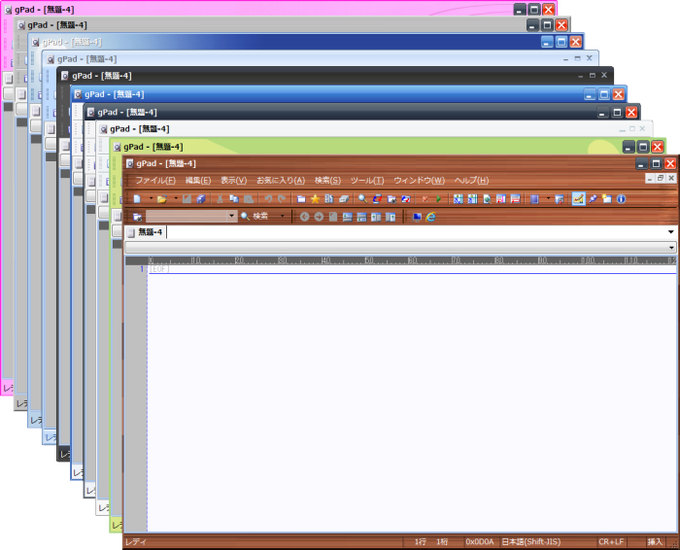The image size is (680, 550).
Task: Select the 無題-4 document tab
Action: (145, 232)
